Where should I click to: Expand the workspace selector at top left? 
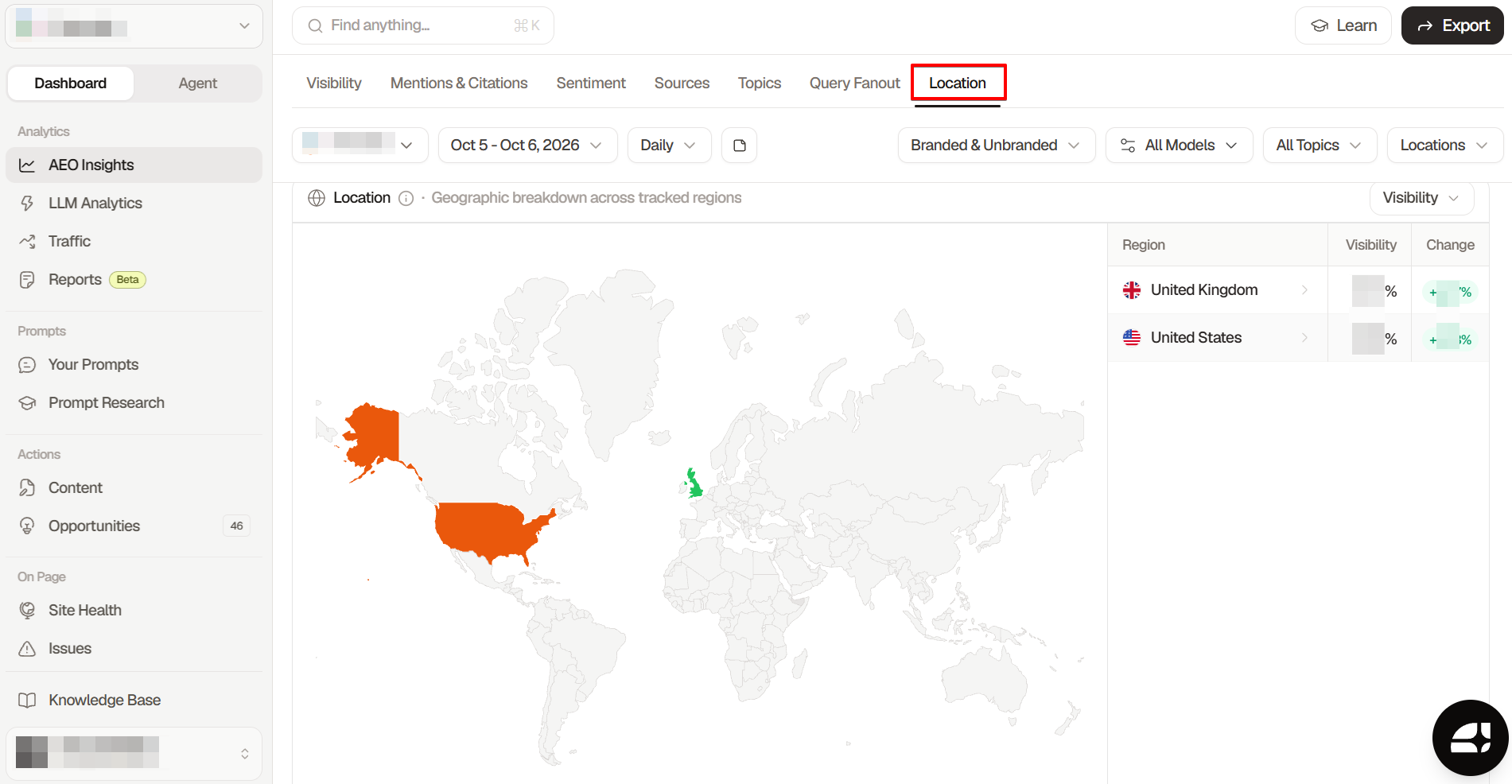coord(134,26)
